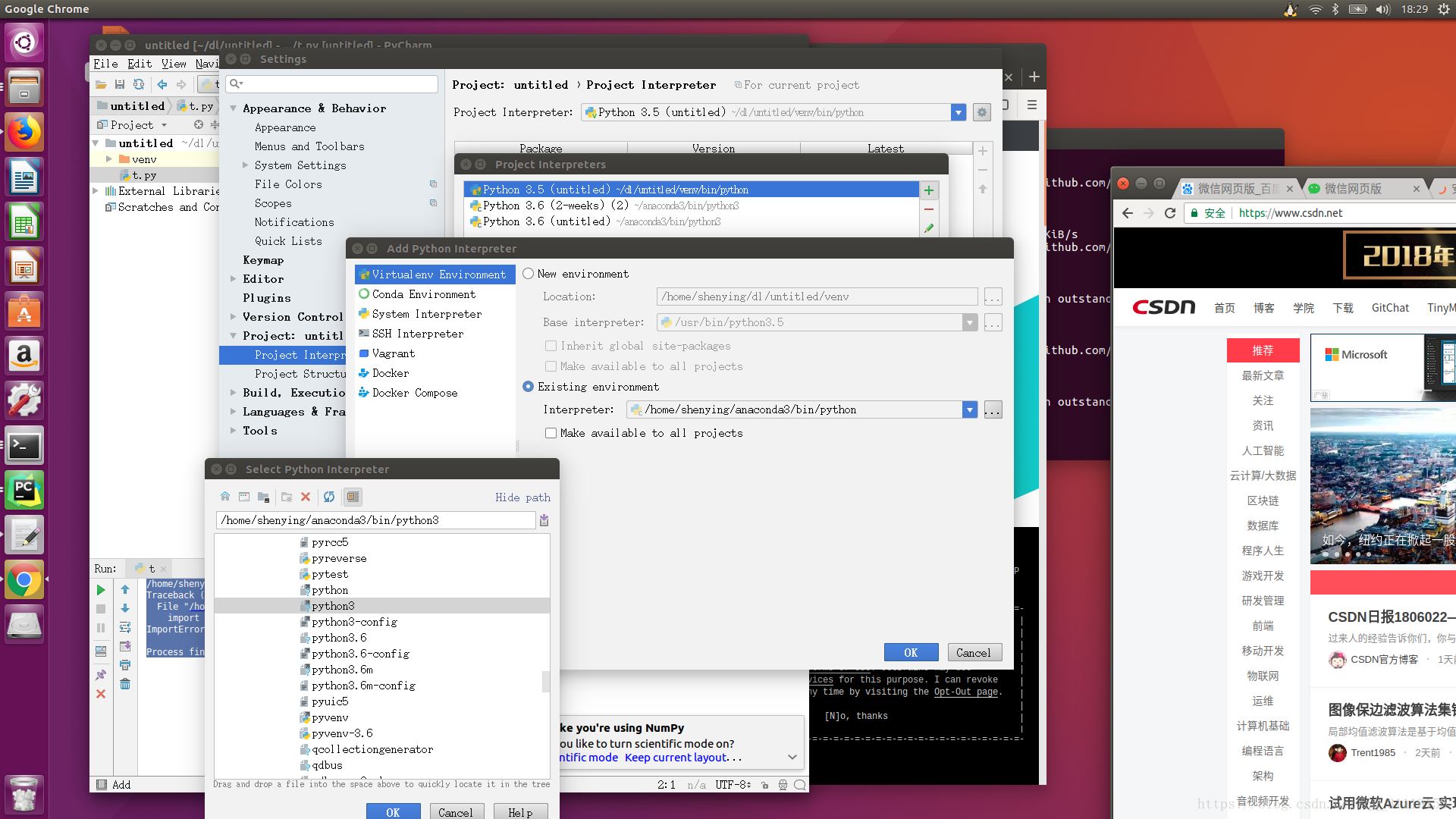
Task: Click the red minus remove interpreter icon
Action: click(x=928, y=209)
